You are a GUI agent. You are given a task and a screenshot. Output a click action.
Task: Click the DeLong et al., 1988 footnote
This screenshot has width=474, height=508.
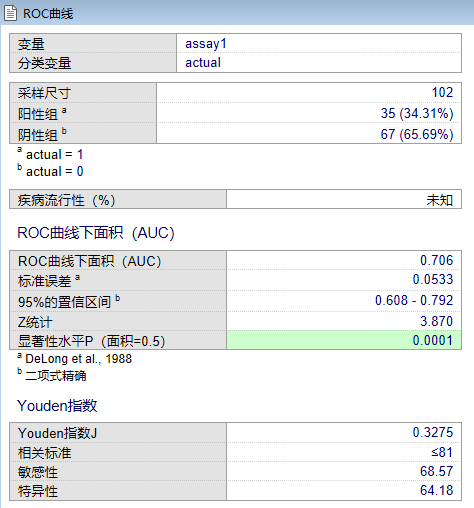(x=79, y=359)
